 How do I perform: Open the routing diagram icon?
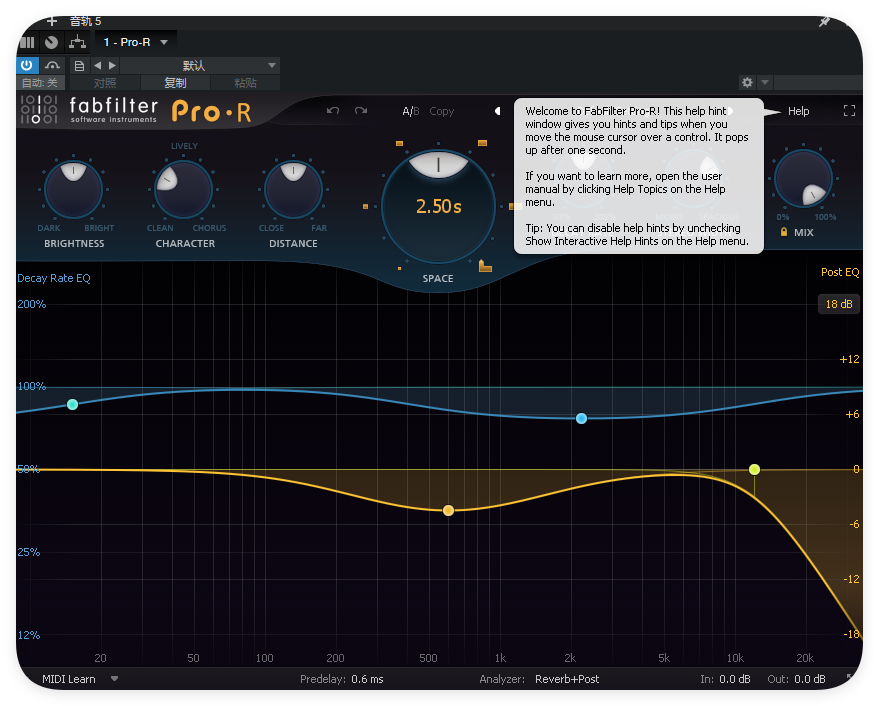[77, 42]
